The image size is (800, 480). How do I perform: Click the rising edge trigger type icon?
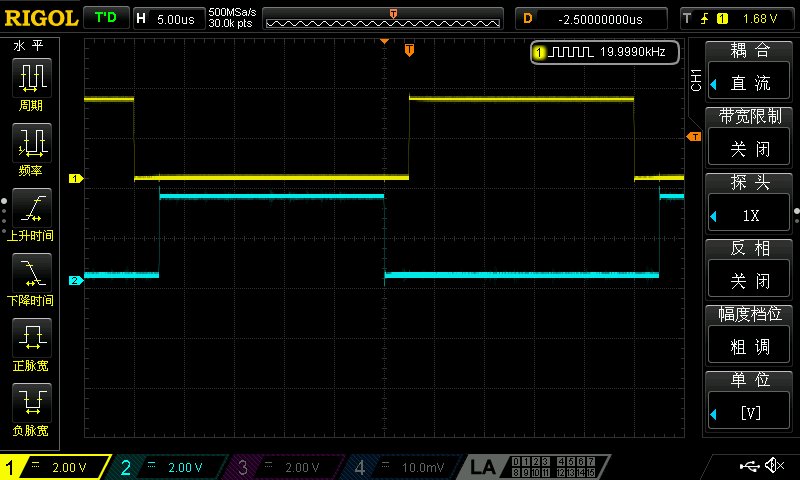click(x=705, y=19)
